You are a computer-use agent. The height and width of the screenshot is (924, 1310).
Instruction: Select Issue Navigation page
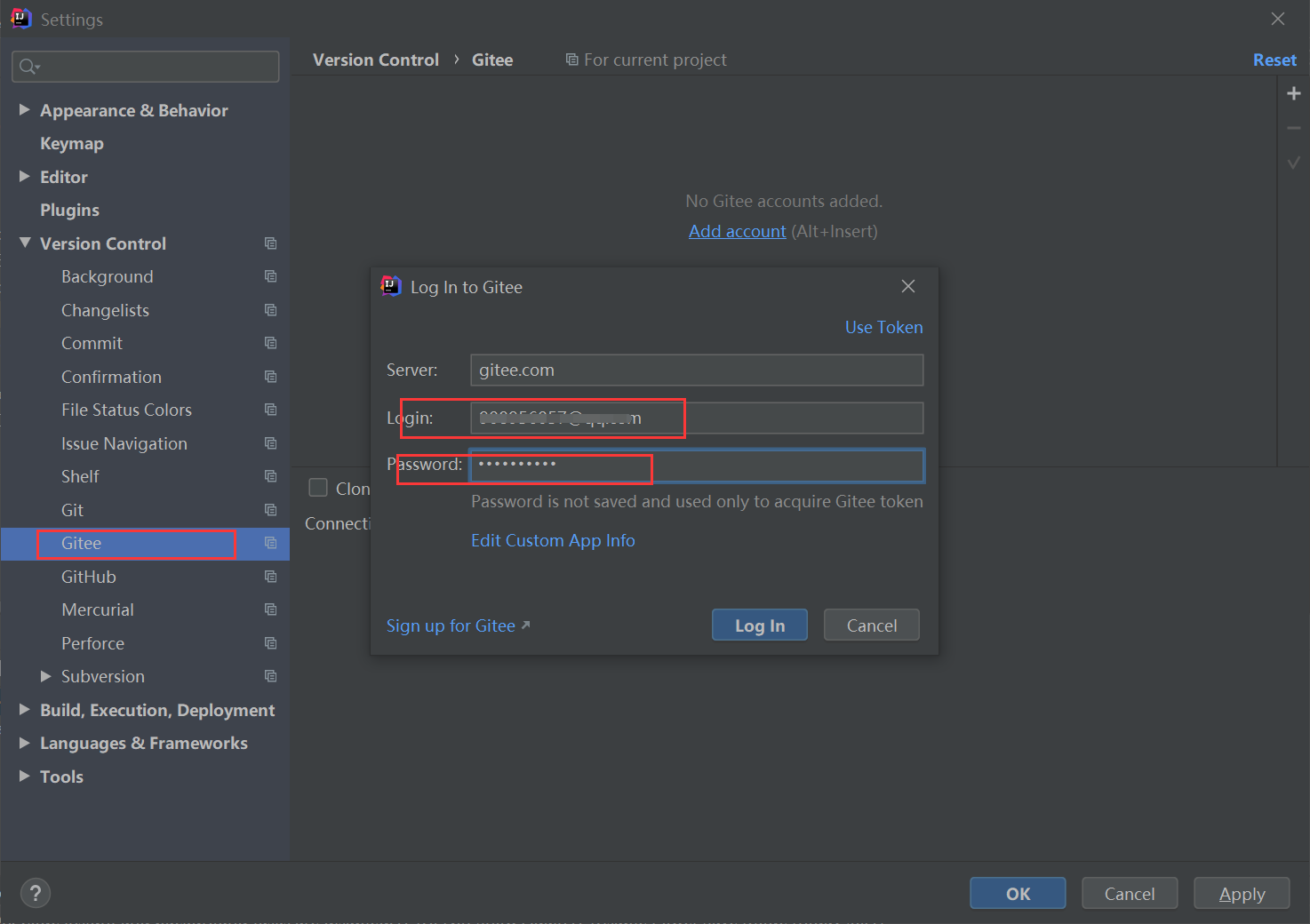coord(124,443)
